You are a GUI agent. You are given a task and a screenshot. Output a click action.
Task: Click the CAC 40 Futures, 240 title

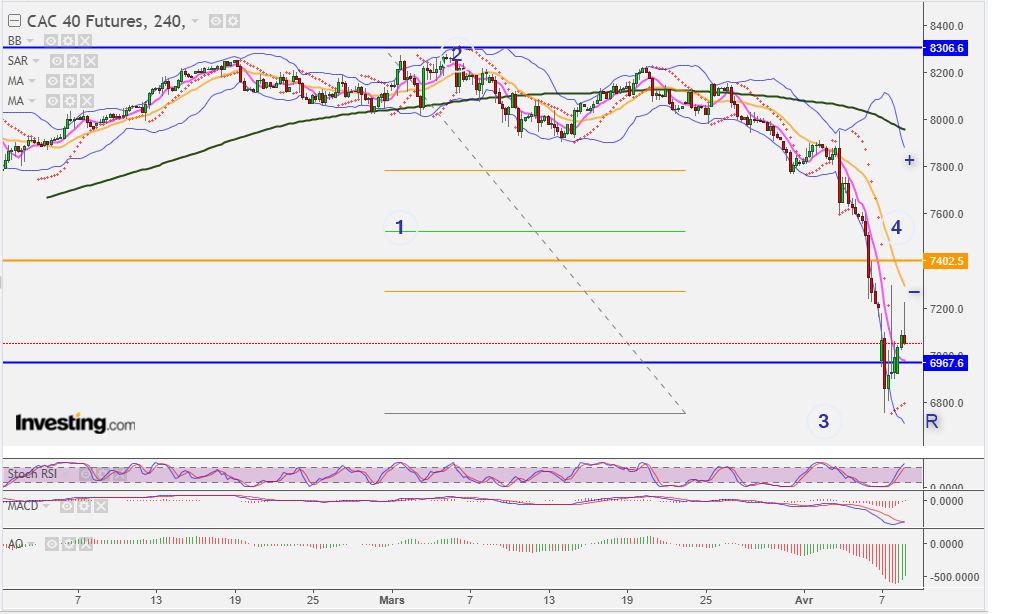[106, 21]
